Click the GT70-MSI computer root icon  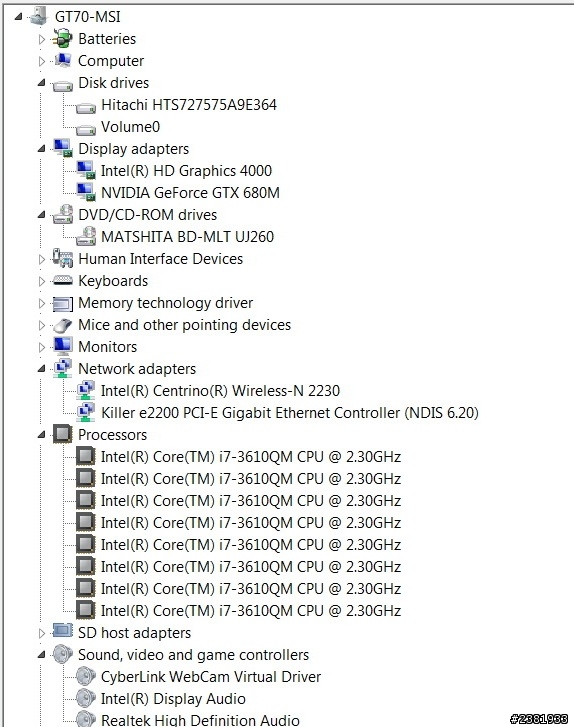click(38, 16)
